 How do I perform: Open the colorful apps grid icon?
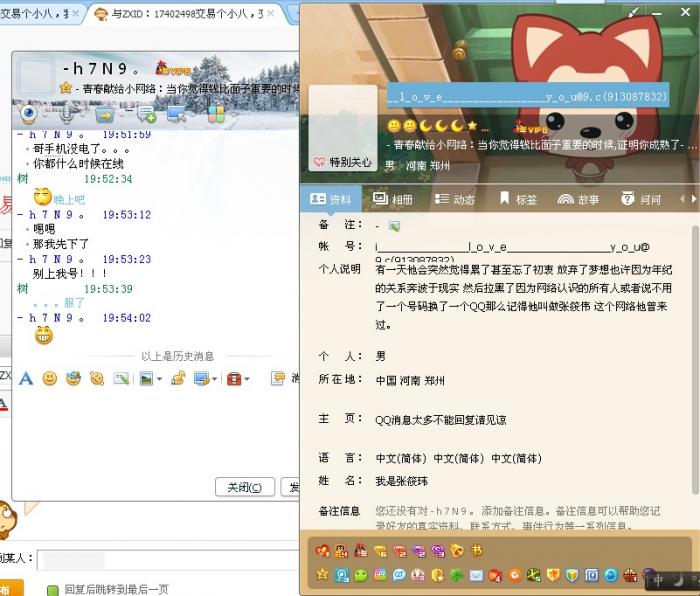[x=216, y=113]
